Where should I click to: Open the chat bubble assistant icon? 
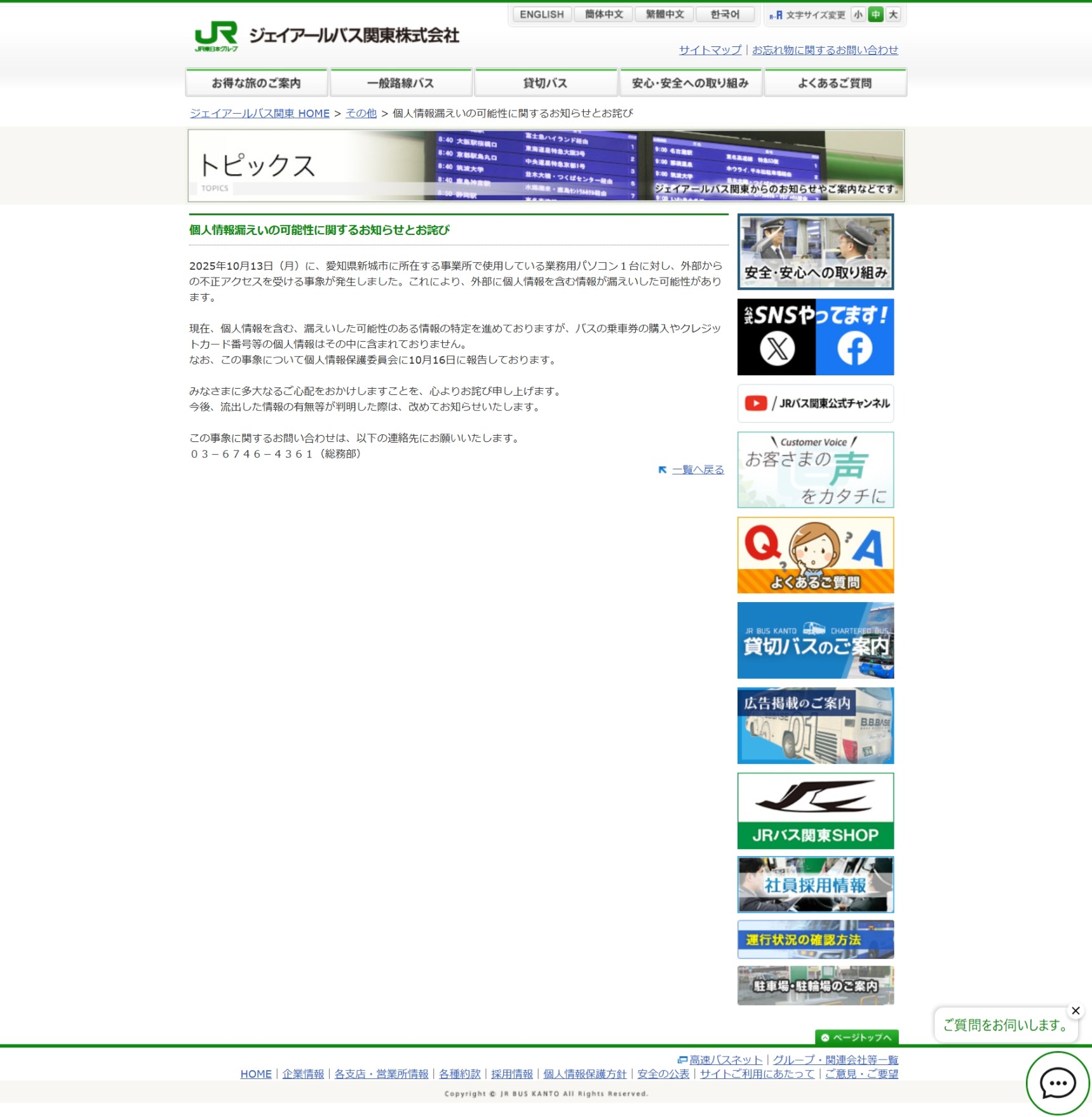click(x=1057, y=1083)
